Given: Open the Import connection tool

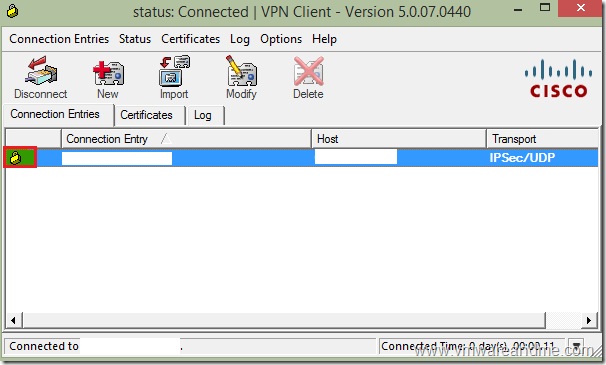Looking at the screenshot, I should point(174,77).
